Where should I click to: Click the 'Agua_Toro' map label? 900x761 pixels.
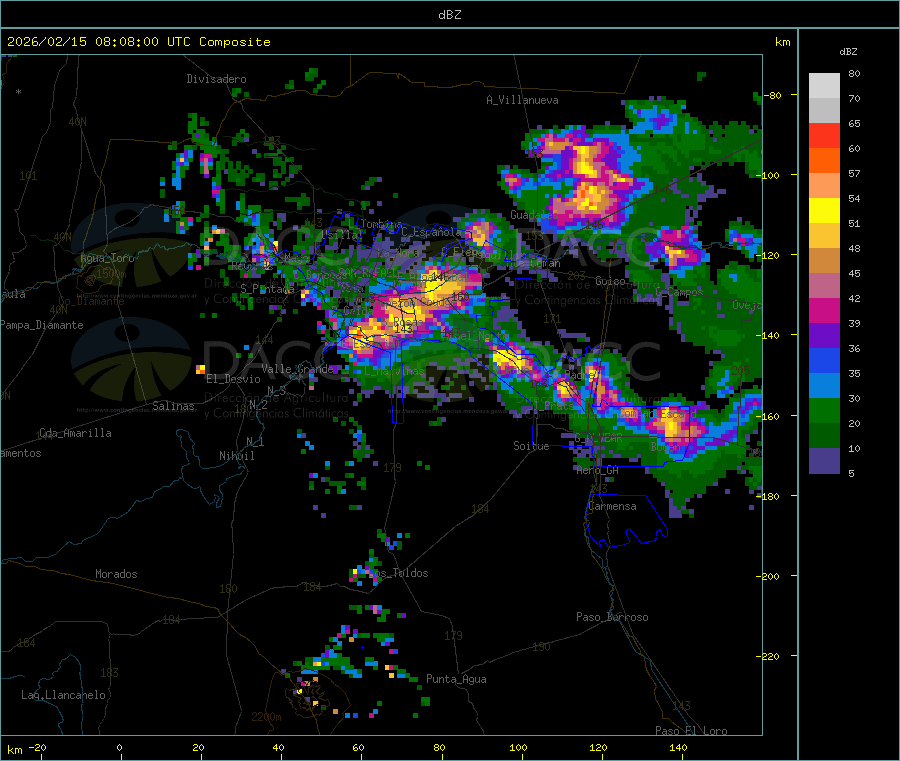pos(107,258)
